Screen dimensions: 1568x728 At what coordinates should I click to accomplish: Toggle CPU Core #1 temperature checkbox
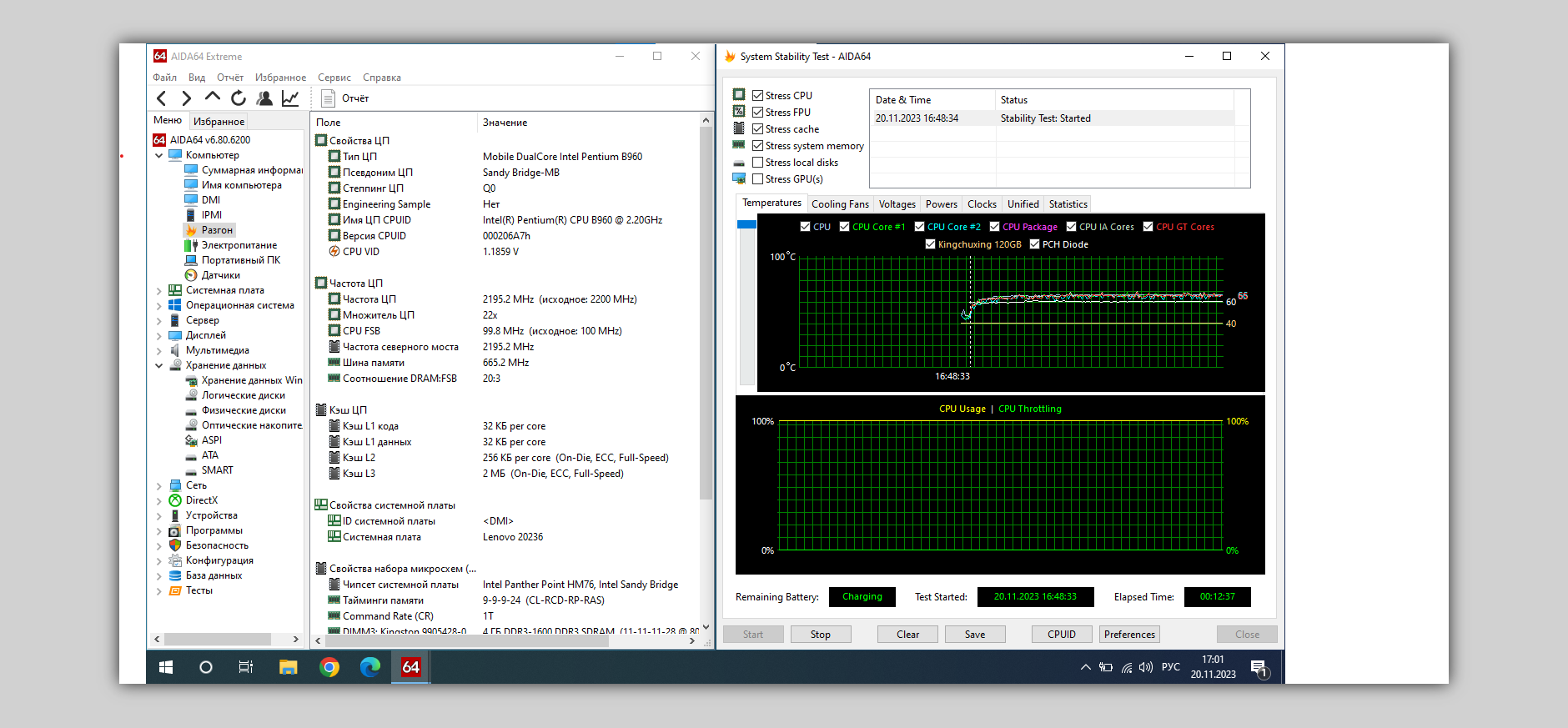tap(844, 227)
